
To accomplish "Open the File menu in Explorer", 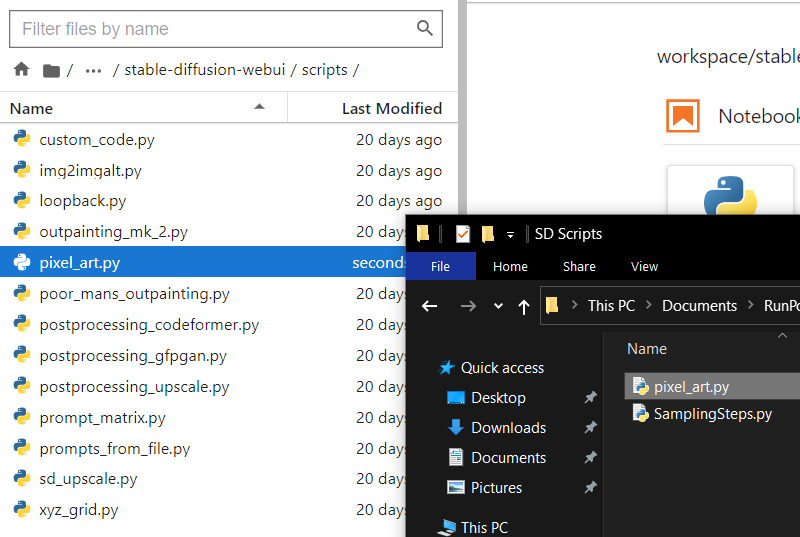I will pyautogui.click(x=440, y=266).
